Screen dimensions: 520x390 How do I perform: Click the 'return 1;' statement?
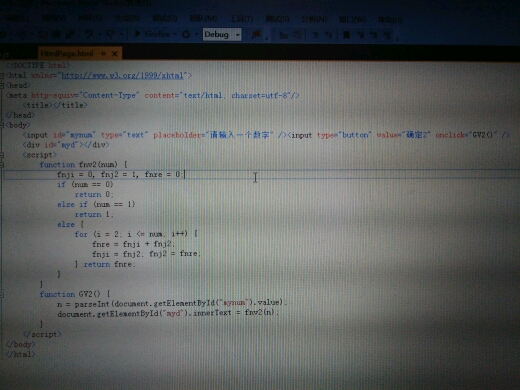(94, 214)
